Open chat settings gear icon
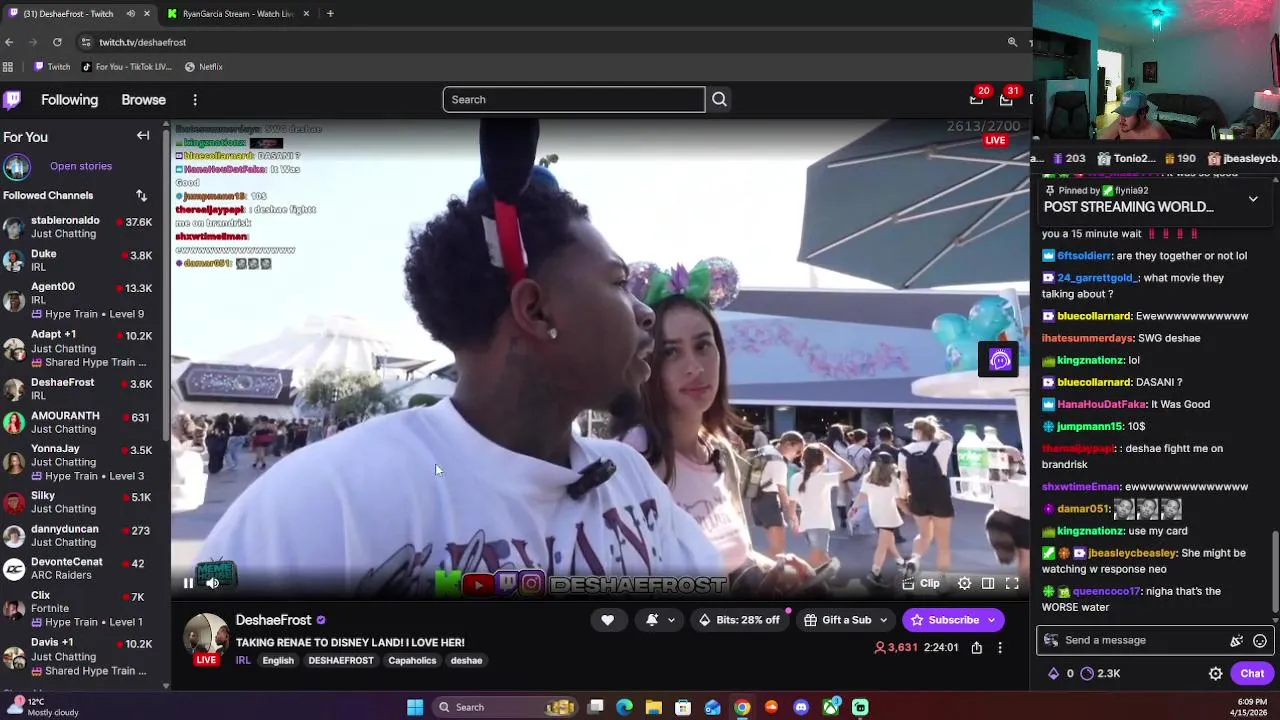1280x720 pixels. click(1216, 674)
